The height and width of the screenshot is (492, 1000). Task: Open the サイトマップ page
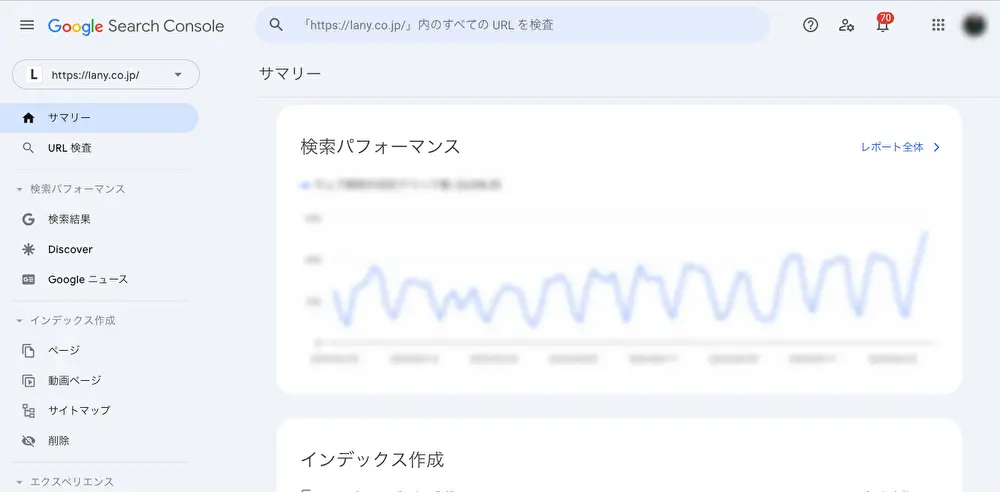[x=79, y=410]
